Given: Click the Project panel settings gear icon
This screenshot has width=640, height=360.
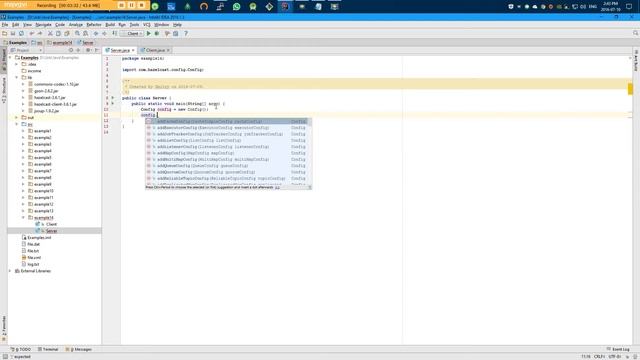Looking at the screenshot, I should click(88, 50).
